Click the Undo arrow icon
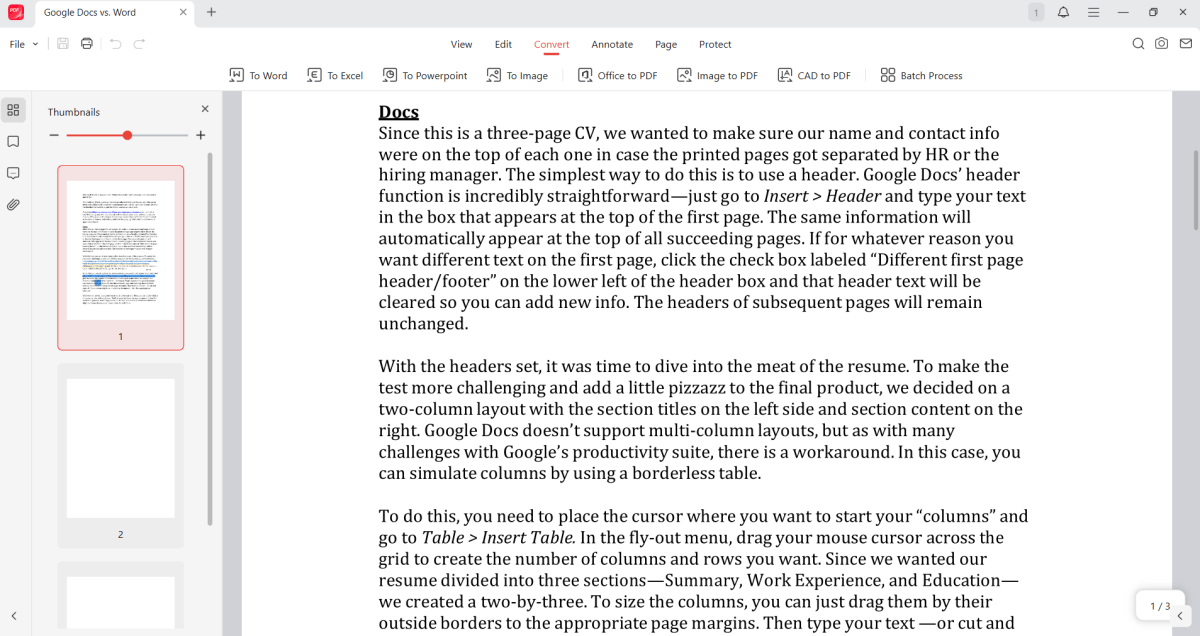 tap(115, 44)
